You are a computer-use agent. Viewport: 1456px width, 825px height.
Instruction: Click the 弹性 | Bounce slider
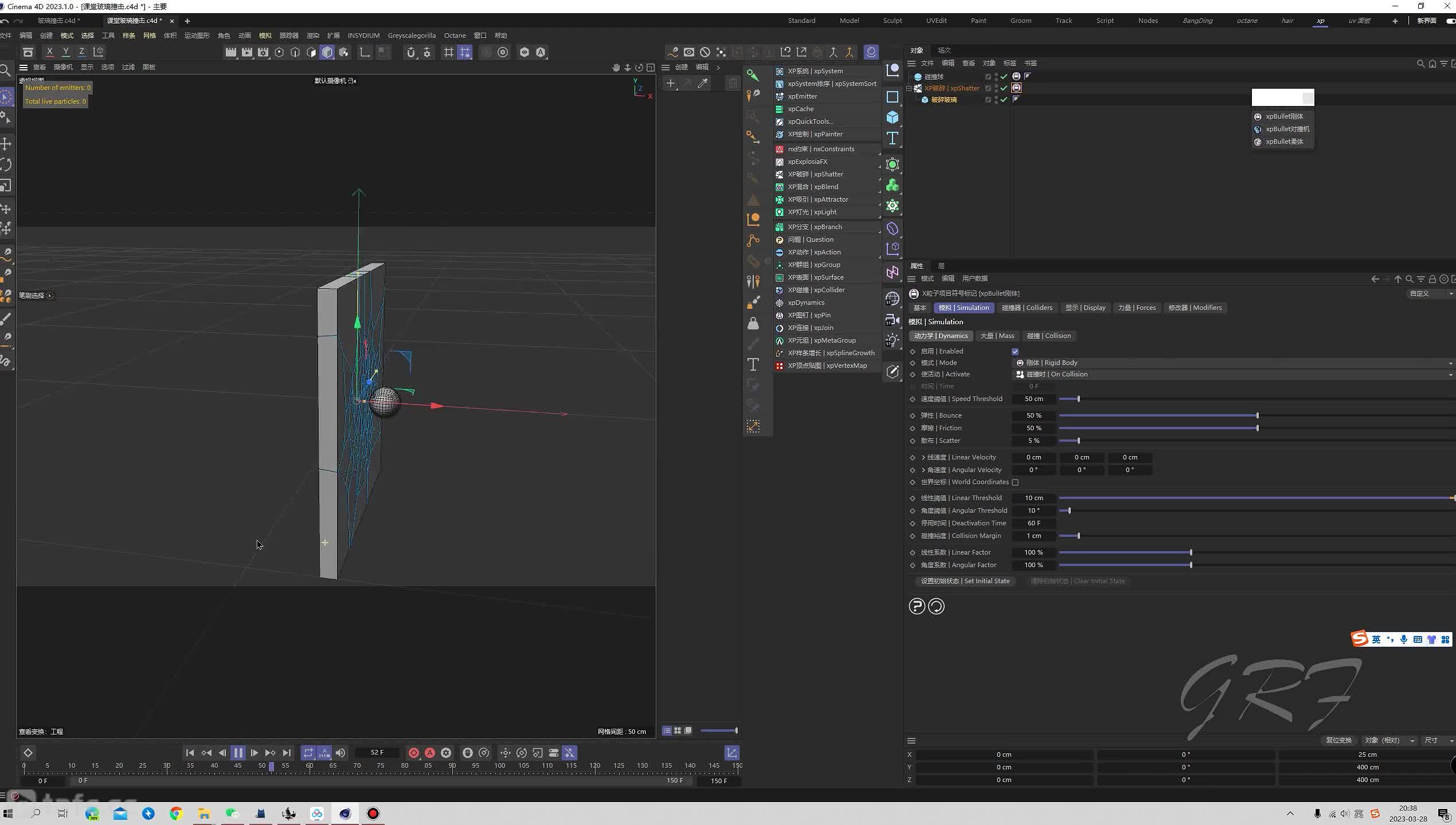[1257, 415]
